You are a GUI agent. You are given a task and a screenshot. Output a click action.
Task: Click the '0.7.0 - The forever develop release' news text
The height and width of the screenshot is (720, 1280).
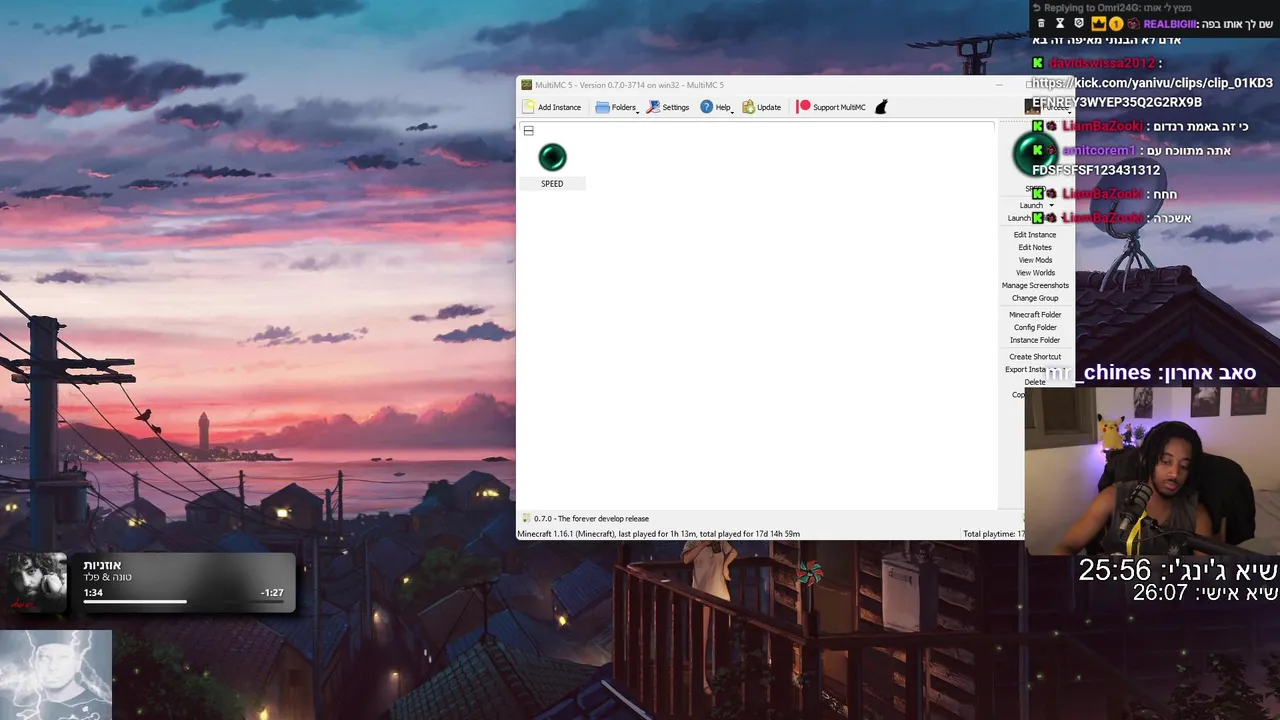tap(591, 518)
